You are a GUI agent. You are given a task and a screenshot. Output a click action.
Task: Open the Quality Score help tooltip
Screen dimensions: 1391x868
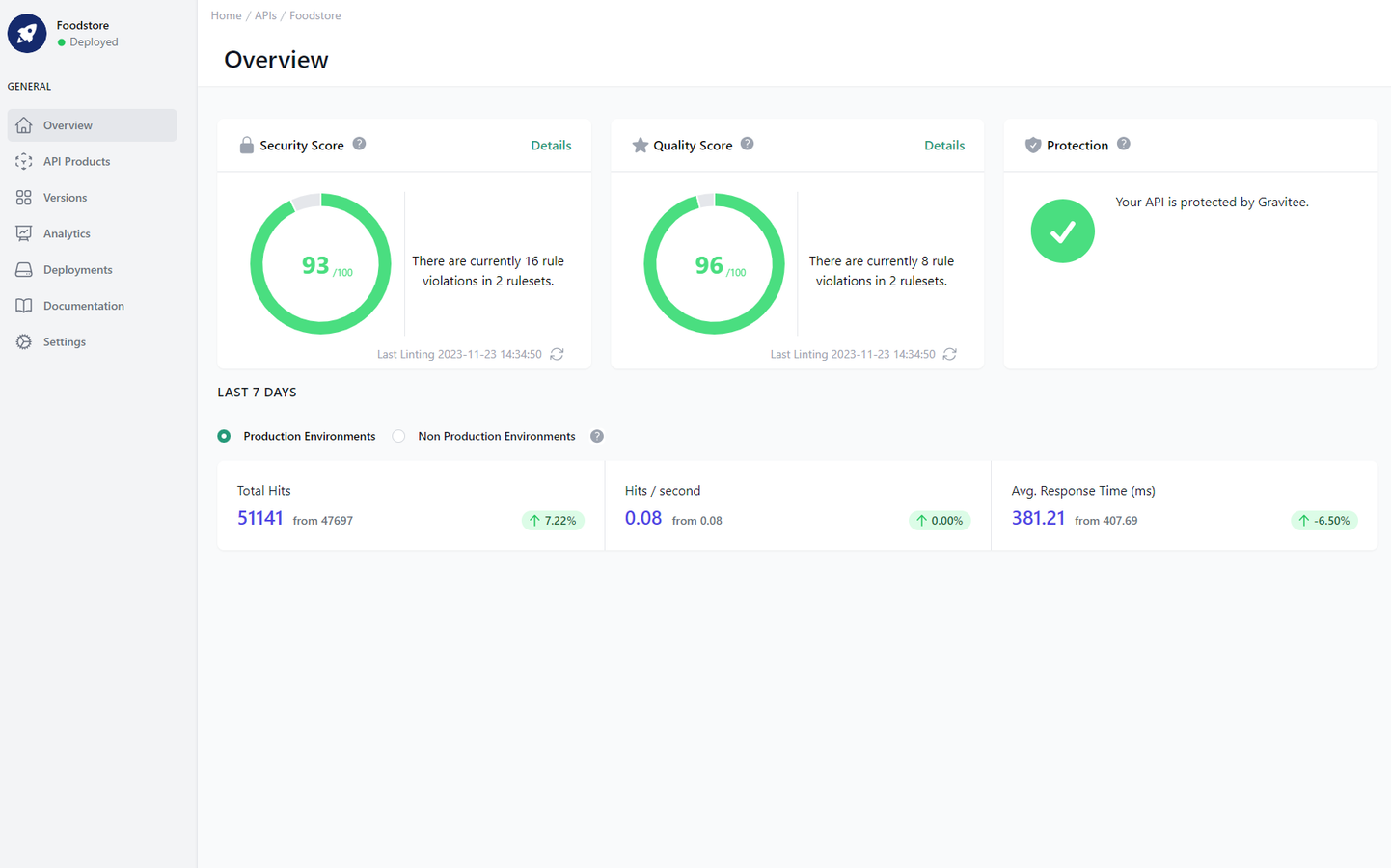pyautogui.click(x=747, y=143)
